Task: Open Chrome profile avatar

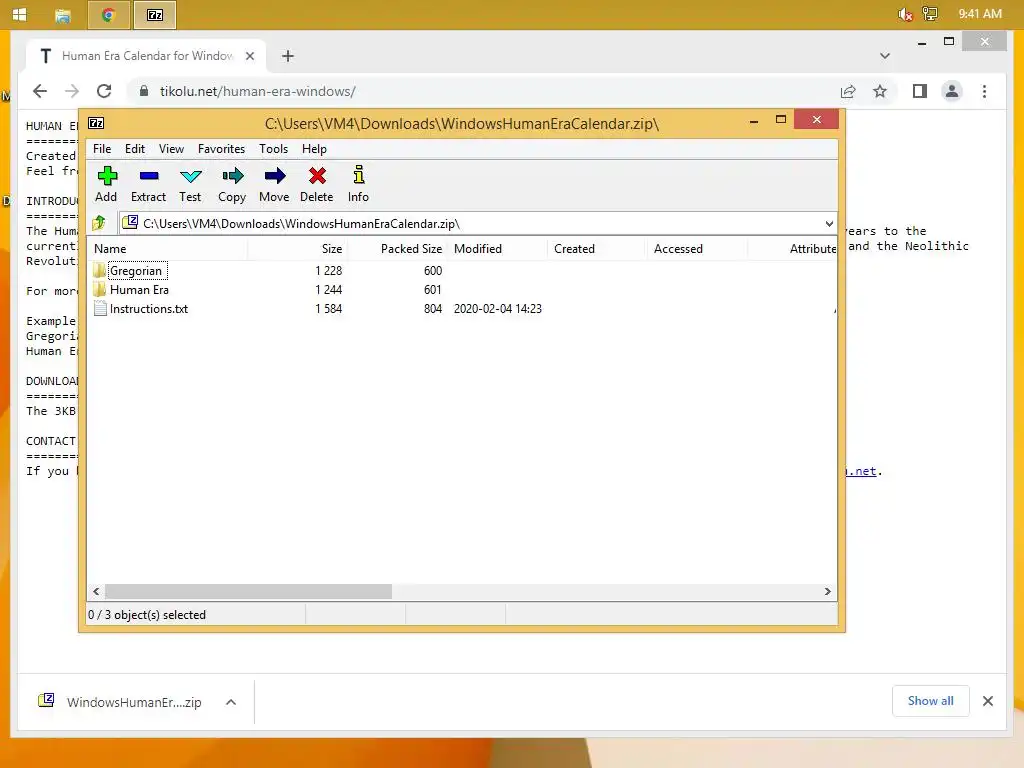Action: 952,91
